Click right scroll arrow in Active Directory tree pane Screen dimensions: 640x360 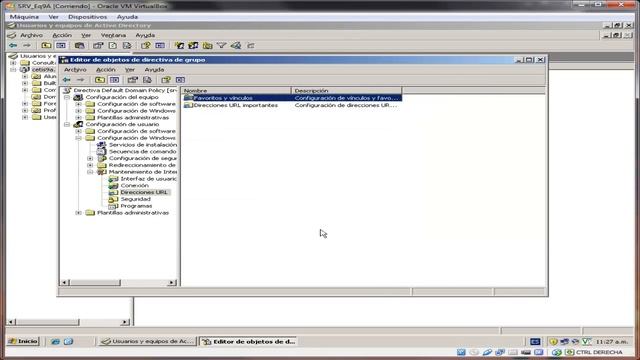point(125,322)
